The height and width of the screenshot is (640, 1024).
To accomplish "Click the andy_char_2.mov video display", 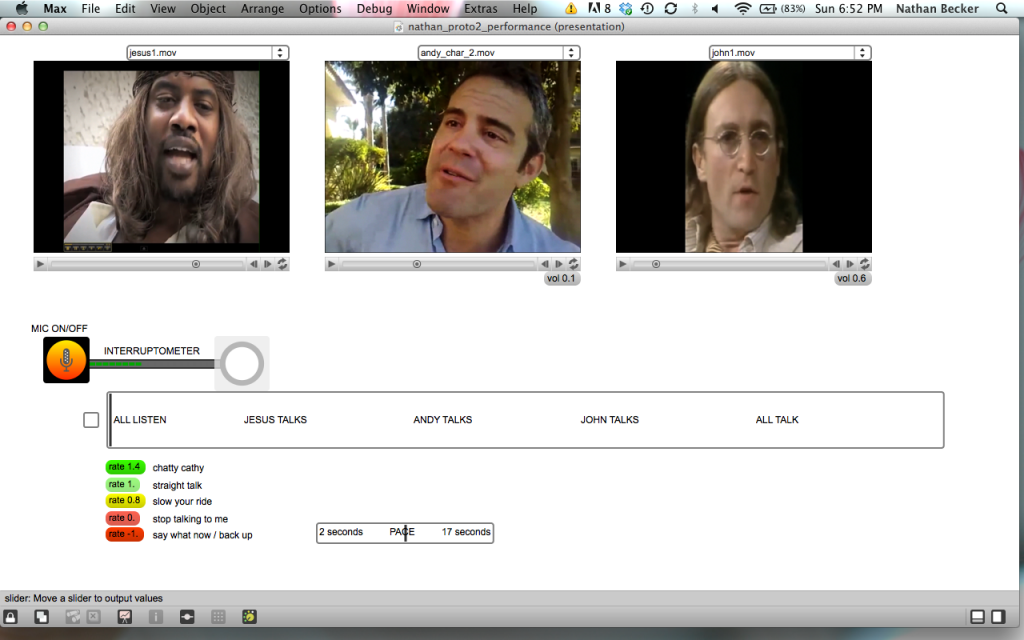I will click(453, 157).
